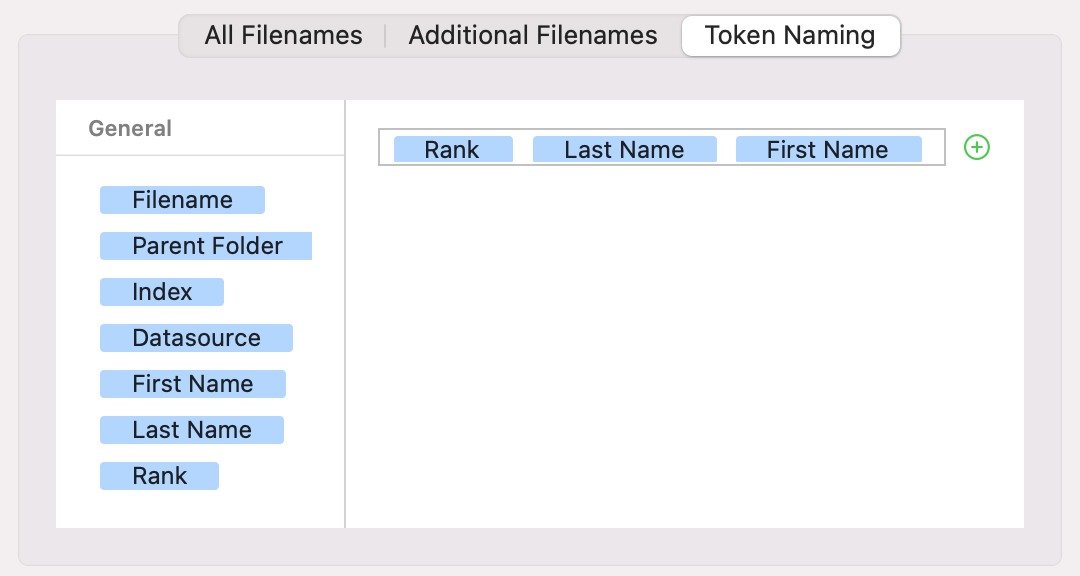Click the horizontal separator under General header
This screenshot has height=576, width=1080.
200,155
